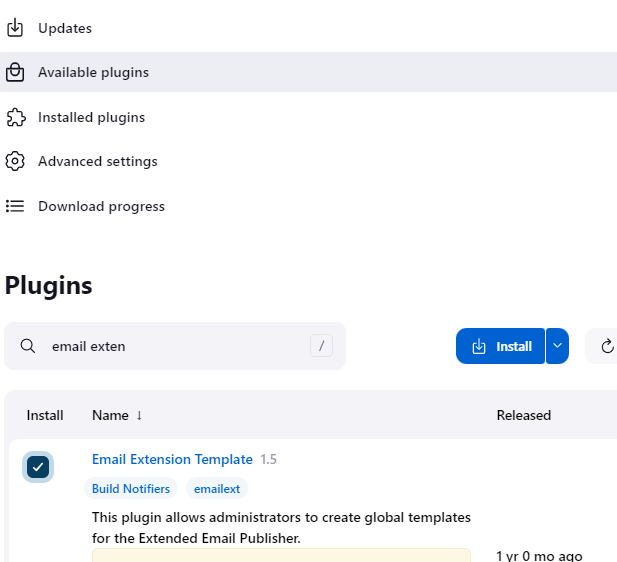Image resolution: width=617 pixels, height=562 pixels.
Task: Click the refresh plugins icon
Action: [x=607, y=346]
